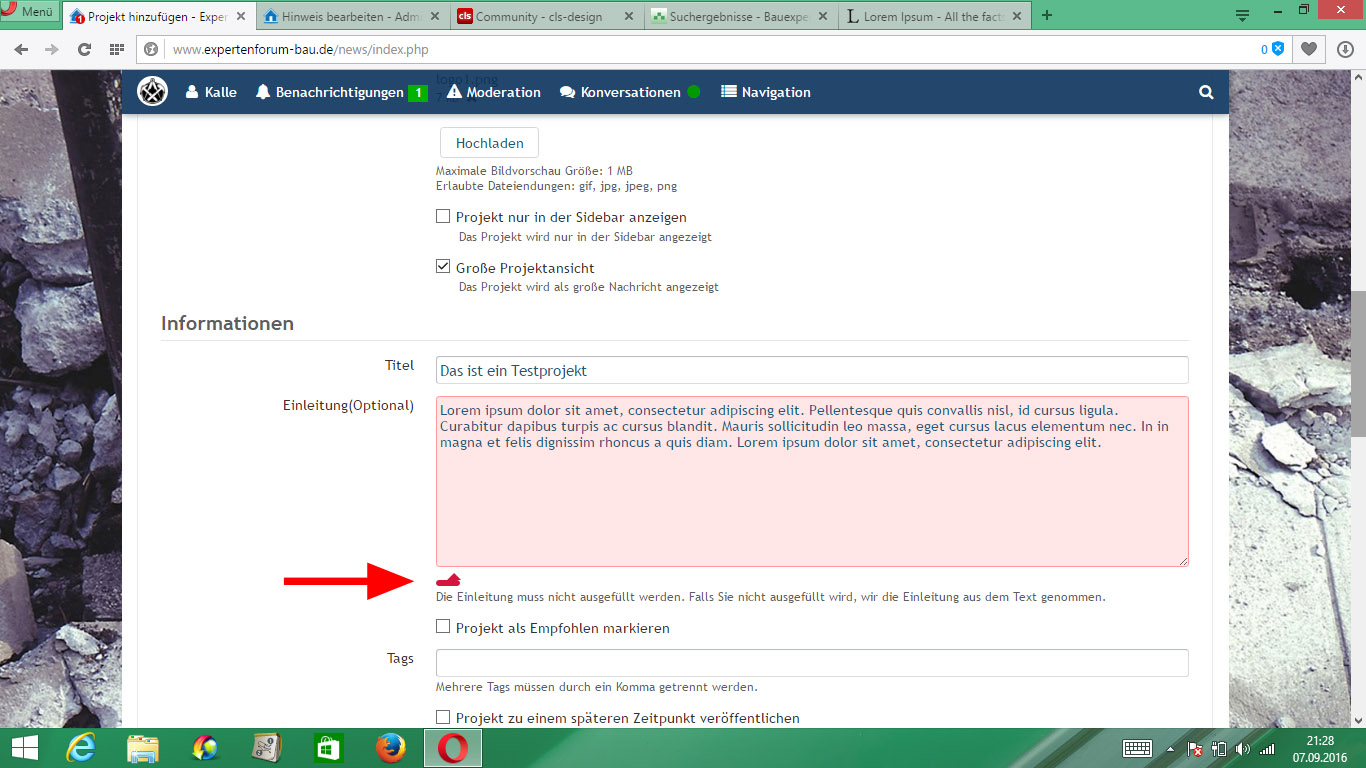Click inside the Tags input field
The image size is (1366, 768).
[x=811, y=662]
